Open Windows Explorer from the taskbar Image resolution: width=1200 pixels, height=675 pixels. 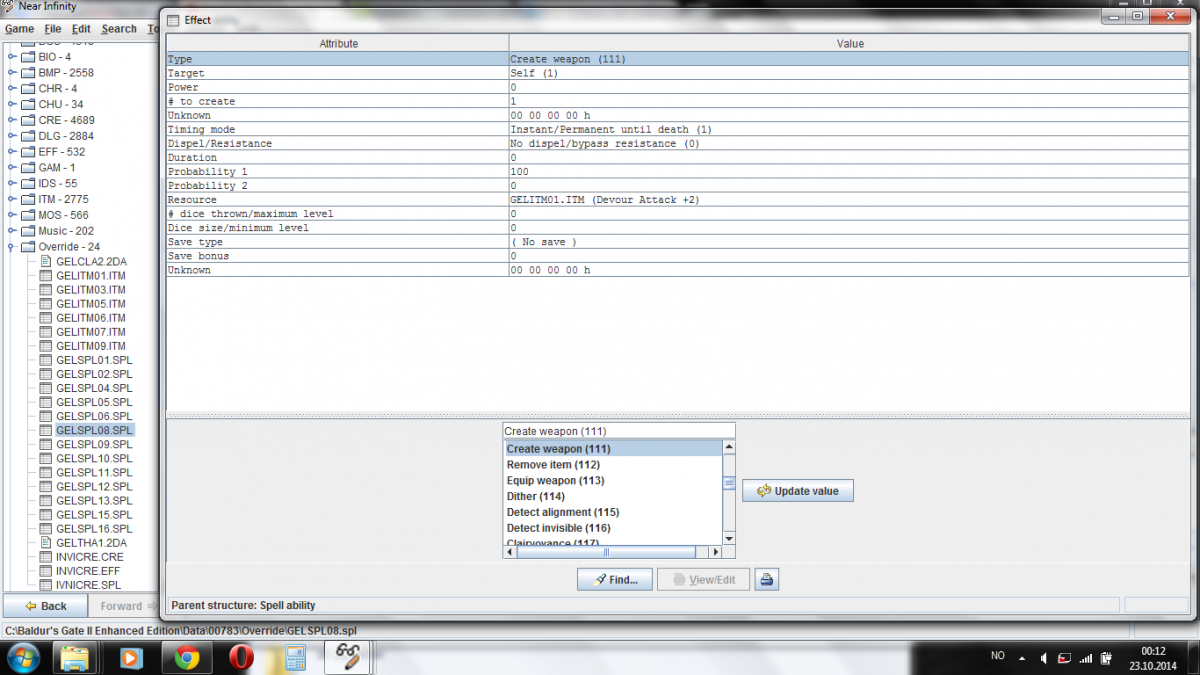coord(76,658)
